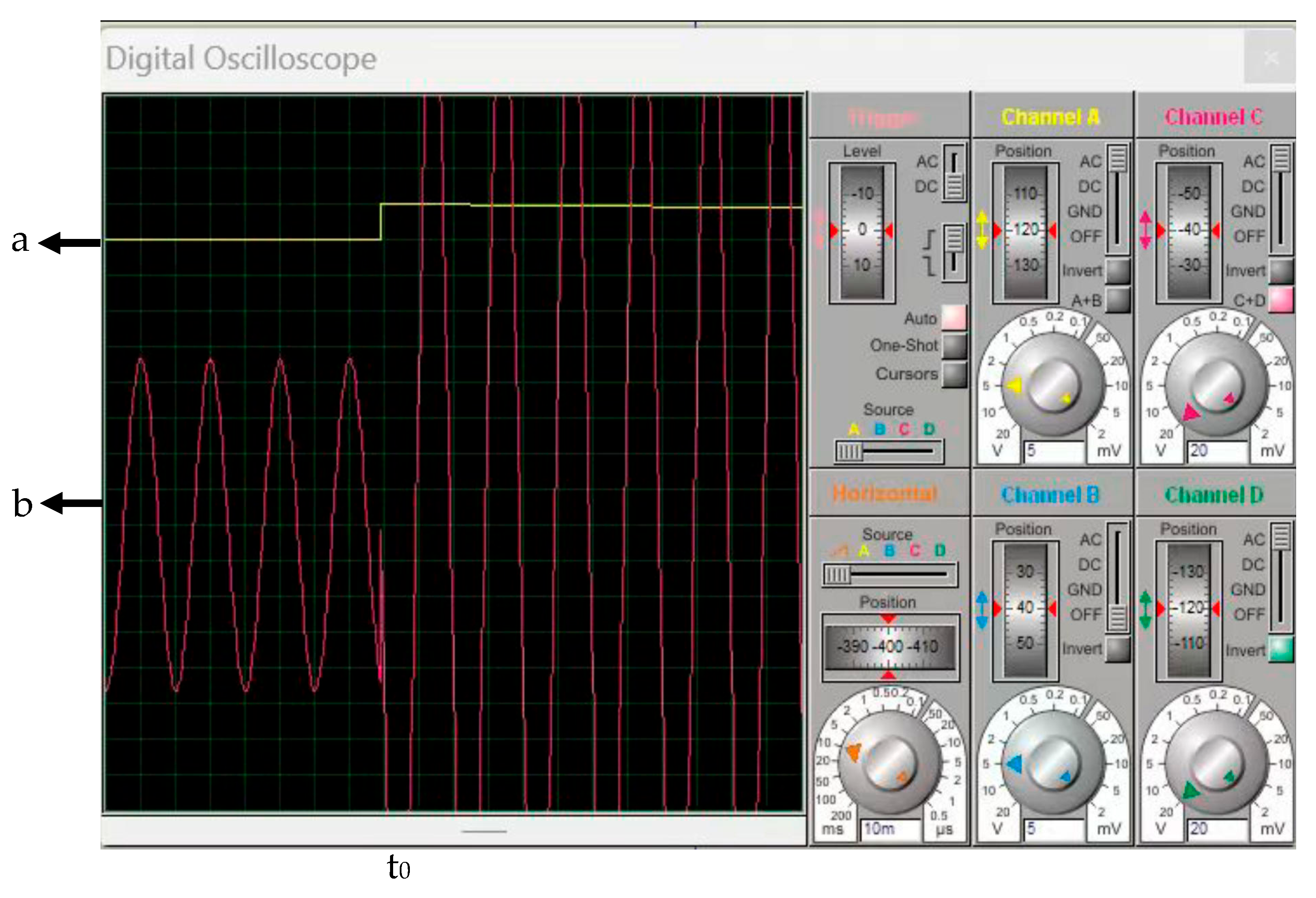Toggle the Channel A A+B button
The height and width of the screenshot is (898, 1316).
click(x=1117, y=300)
